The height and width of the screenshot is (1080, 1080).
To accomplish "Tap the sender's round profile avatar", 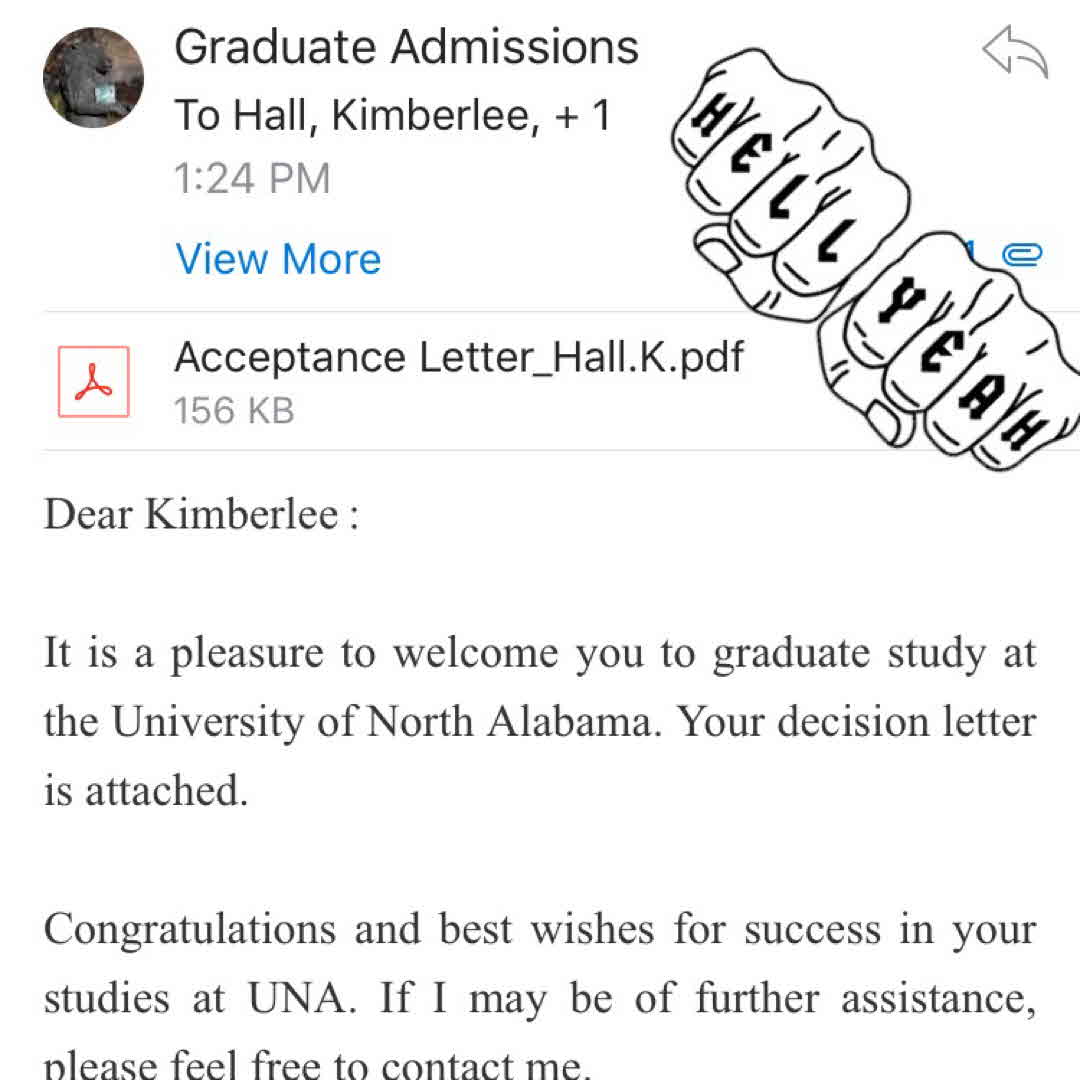I will coord(94,78).
